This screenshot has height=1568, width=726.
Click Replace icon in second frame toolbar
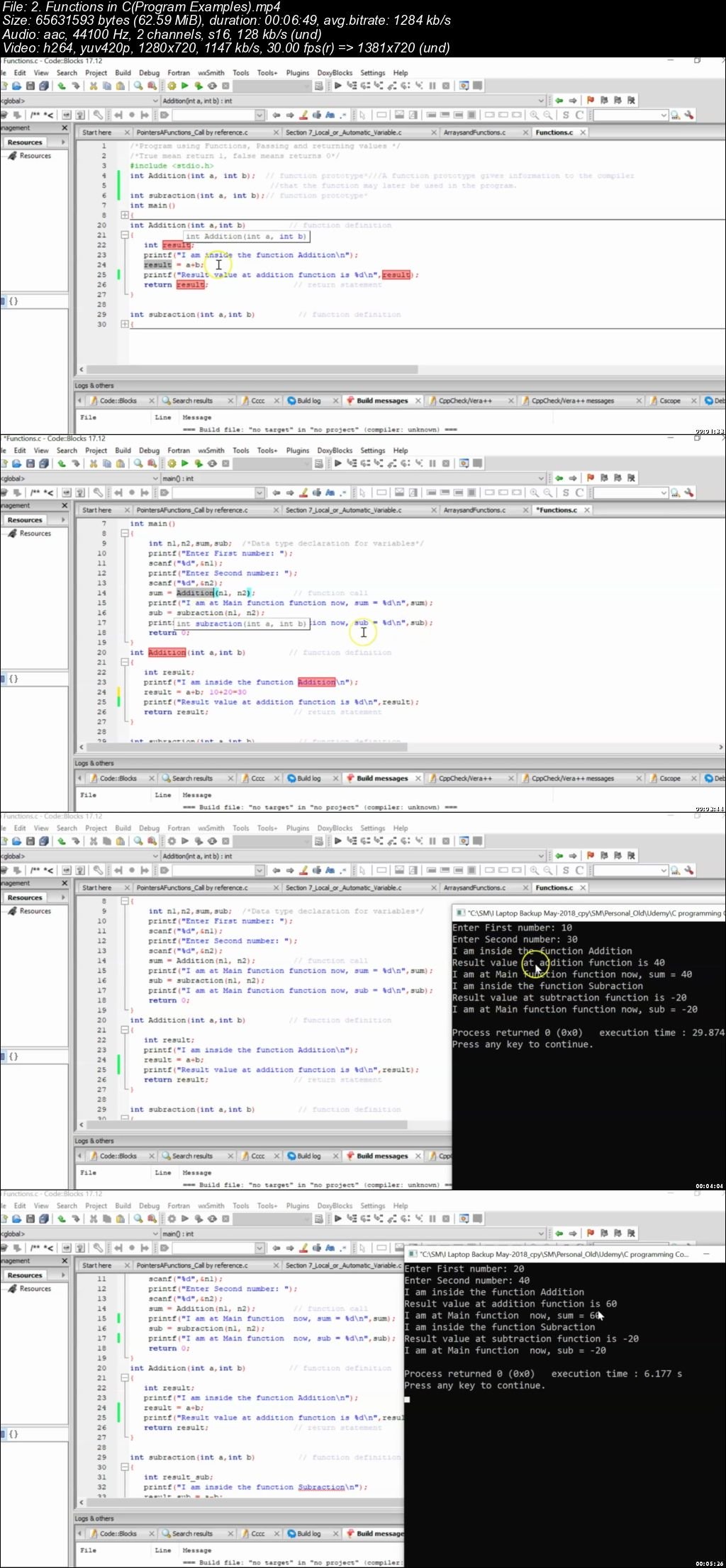coord(152,463)
